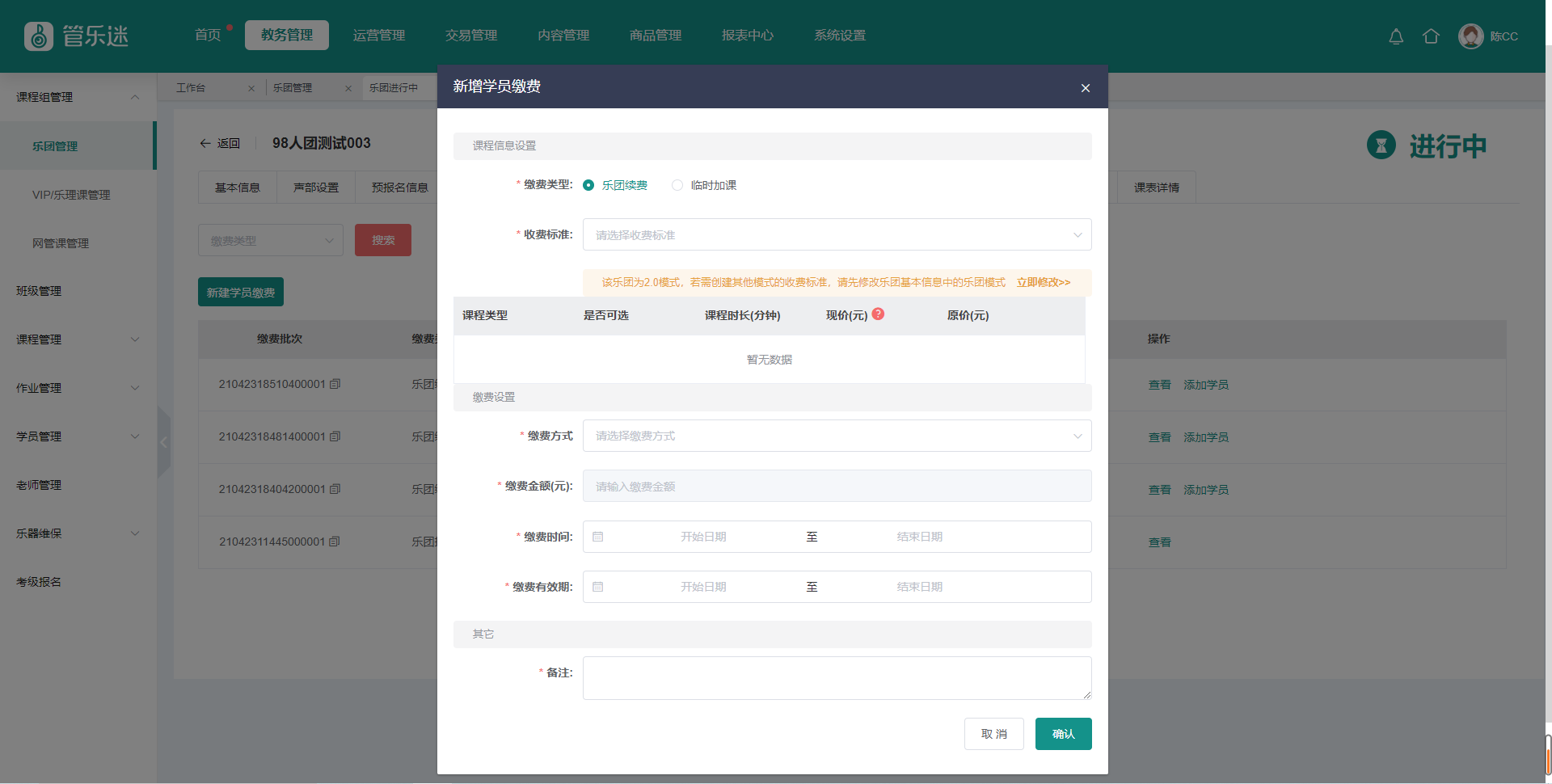Click calendar icon in 缴费有效期 field

(598, 587)
